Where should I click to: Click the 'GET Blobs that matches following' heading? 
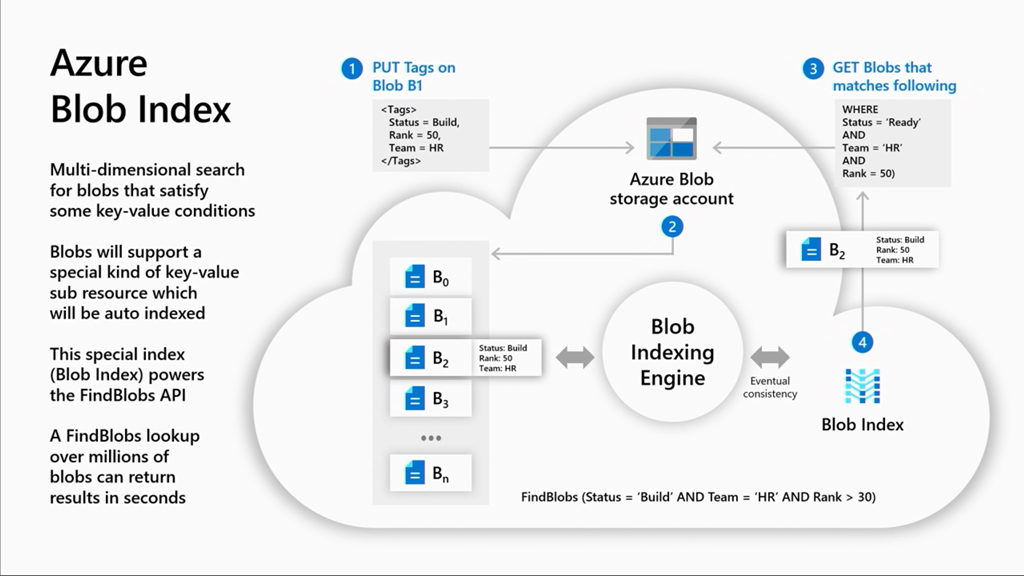click(x=894, y=76)
